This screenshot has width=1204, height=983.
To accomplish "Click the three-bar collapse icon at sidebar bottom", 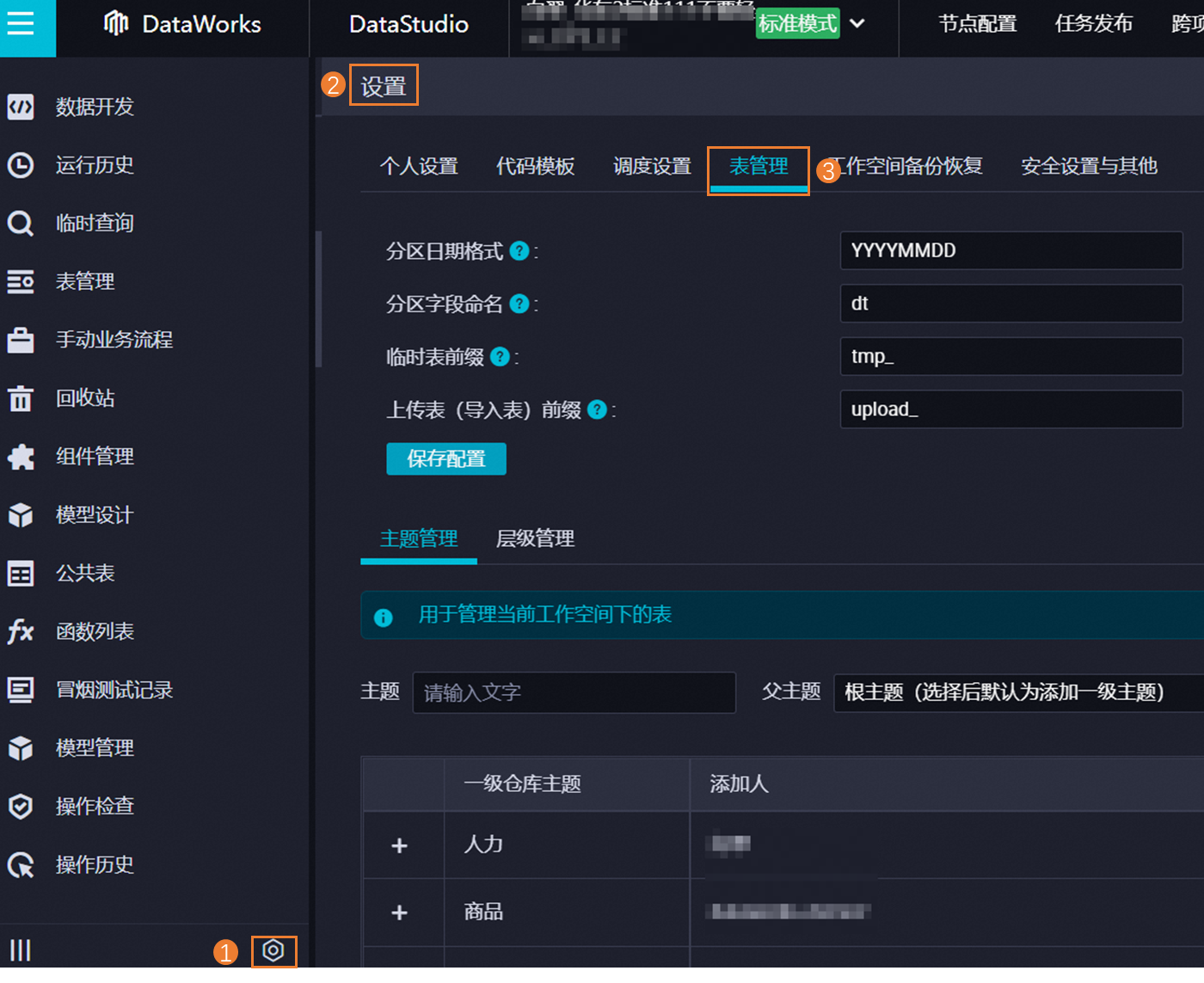I will click(21, 950).
